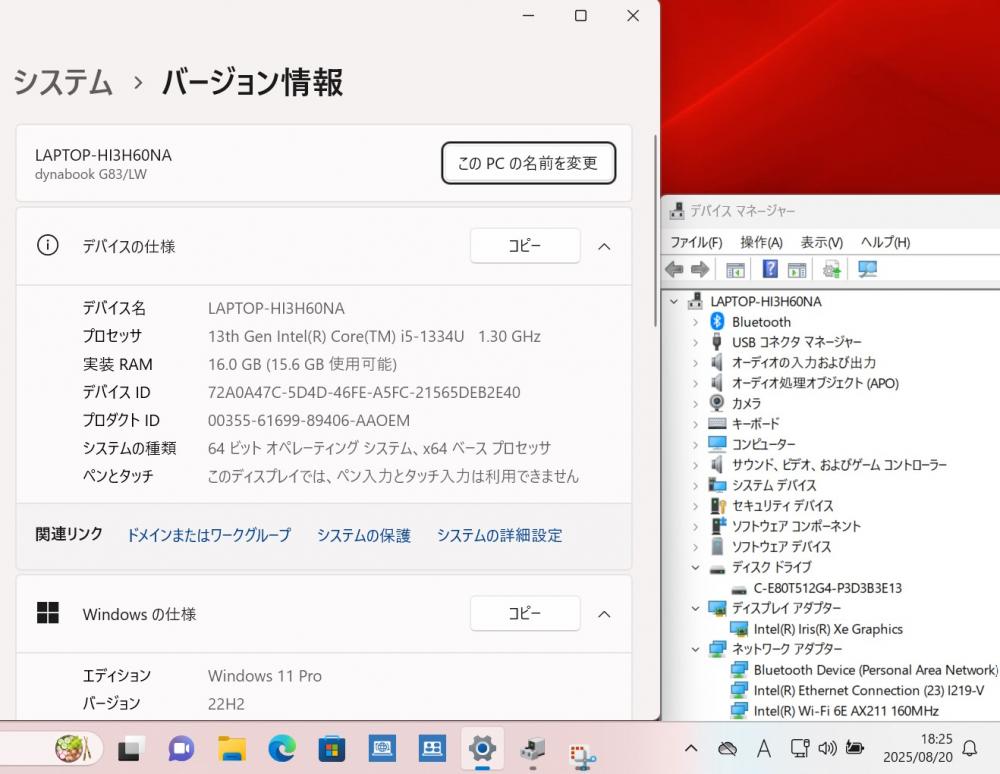Click the Help icon in Device Manager toolbar
Image resolution: width=1000 pixels, height=774 pixels.
pyautogui.click(x=770, y=269)
